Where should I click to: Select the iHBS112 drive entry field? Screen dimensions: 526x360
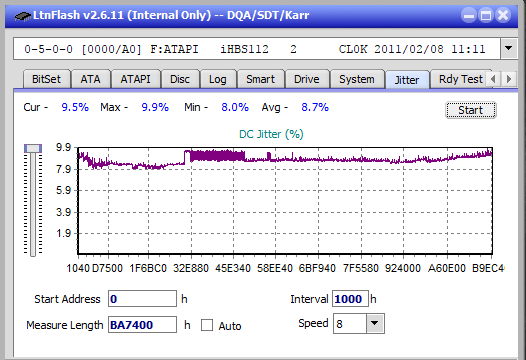pos(257,49)
